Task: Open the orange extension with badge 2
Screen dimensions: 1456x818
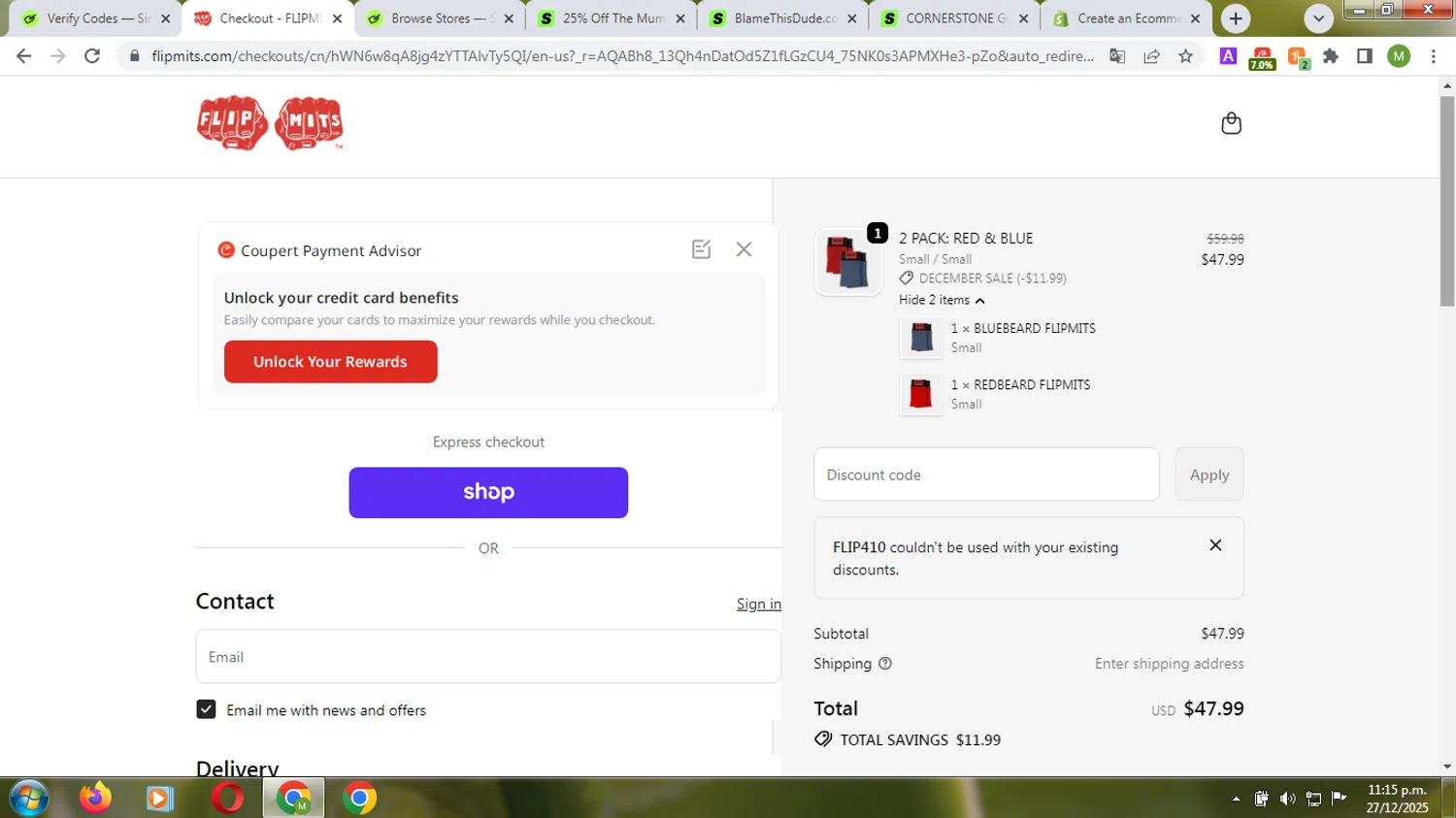Action: (x=1297, y=57)
